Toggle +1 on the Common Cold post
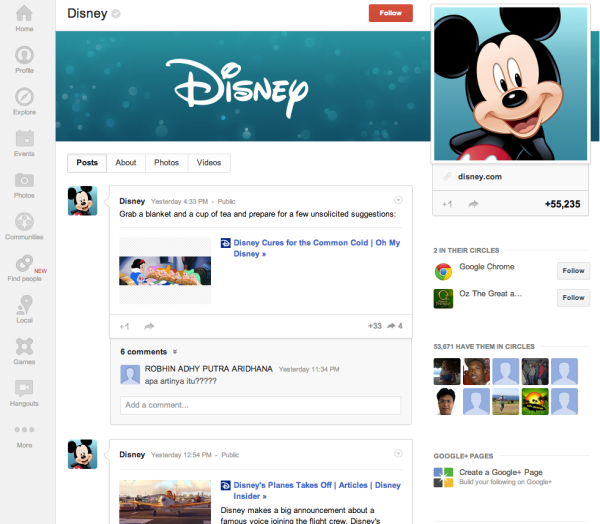Viewport: 600px width, 524px height. [x=125, y=326]
